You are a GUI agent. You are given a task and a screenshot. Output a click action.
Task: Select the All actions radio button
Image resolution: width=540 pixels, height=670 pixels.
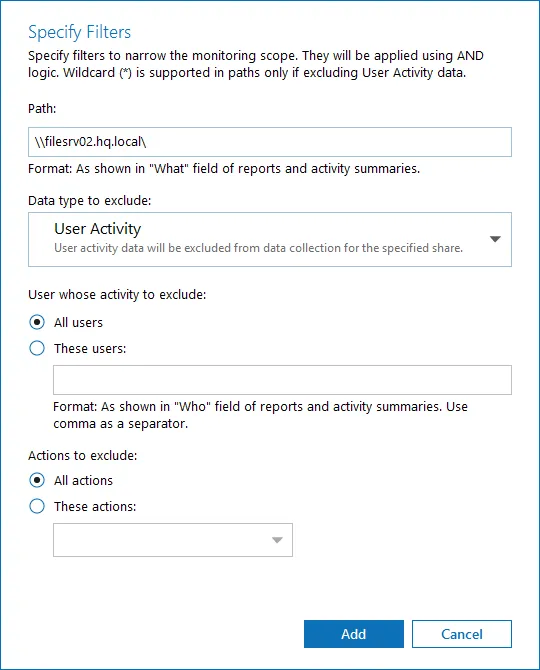[37, 480]
